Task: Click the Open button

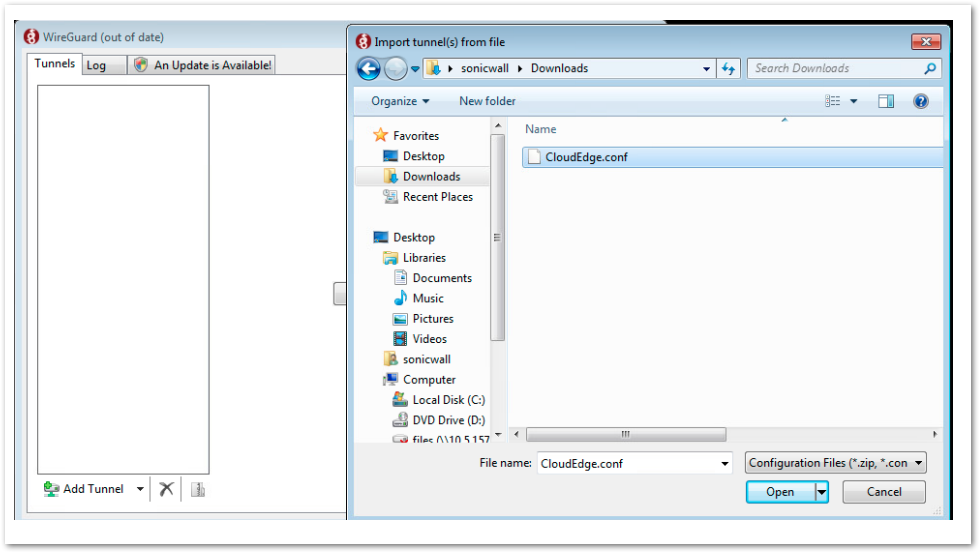Action: click(780, 492)
